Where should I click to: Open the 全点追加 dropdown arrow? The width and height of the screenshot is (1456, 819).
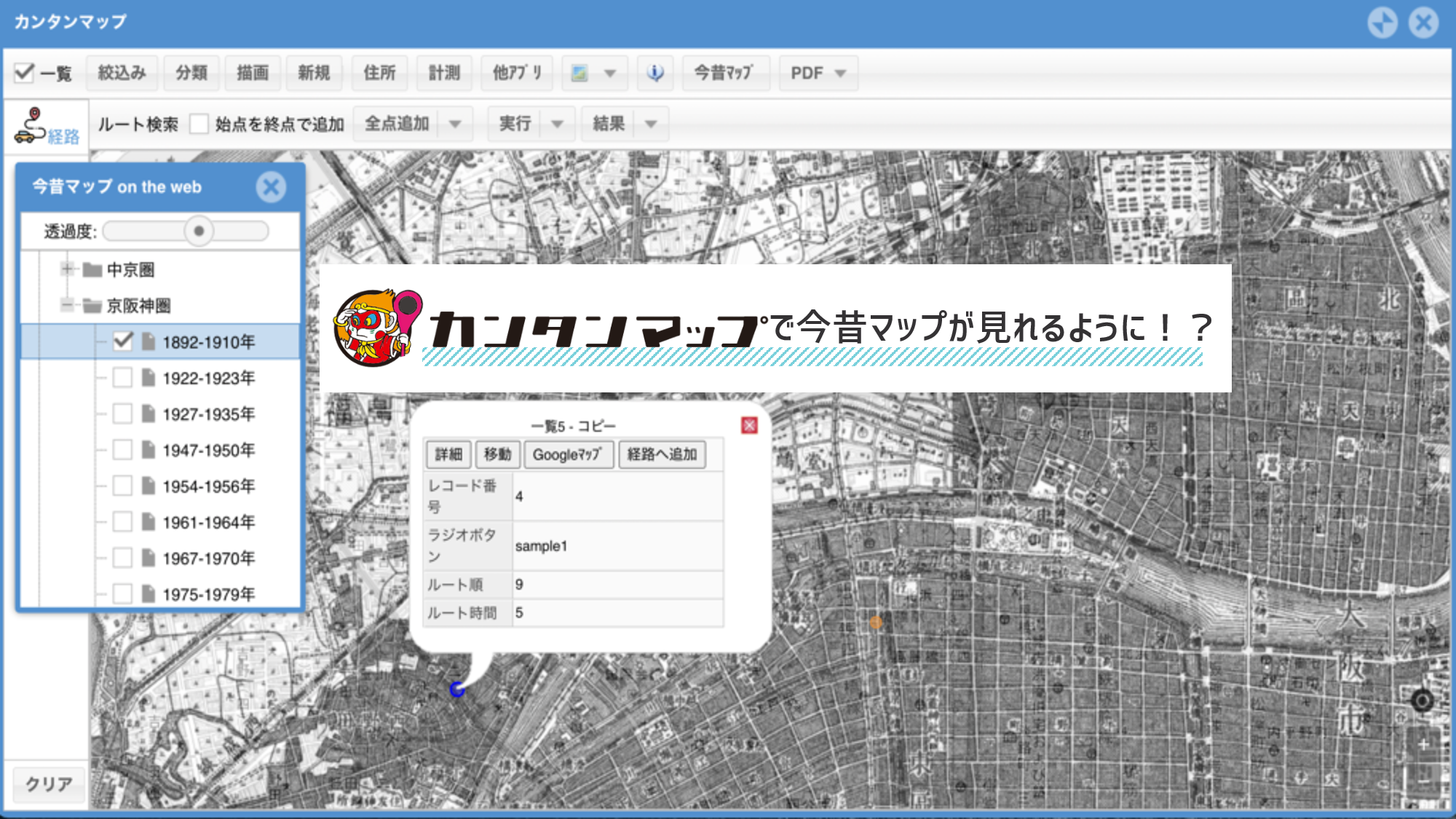tap(455, 124)
